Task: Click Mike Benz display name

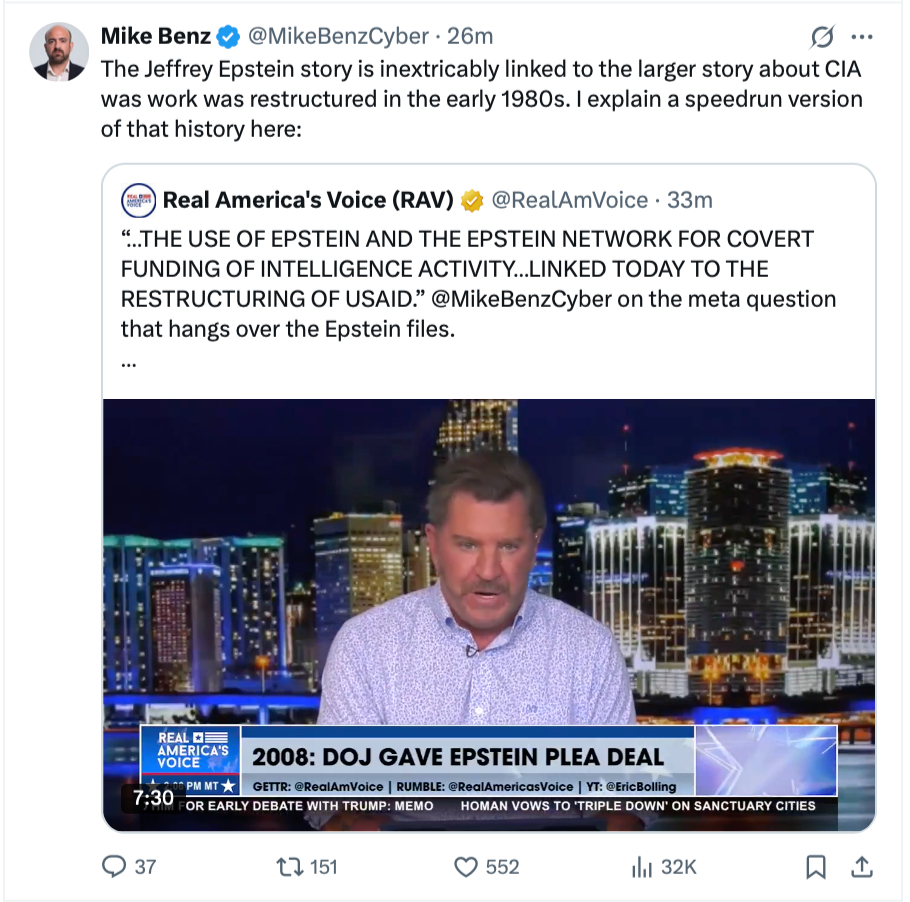Action: [x=155, y=36]
